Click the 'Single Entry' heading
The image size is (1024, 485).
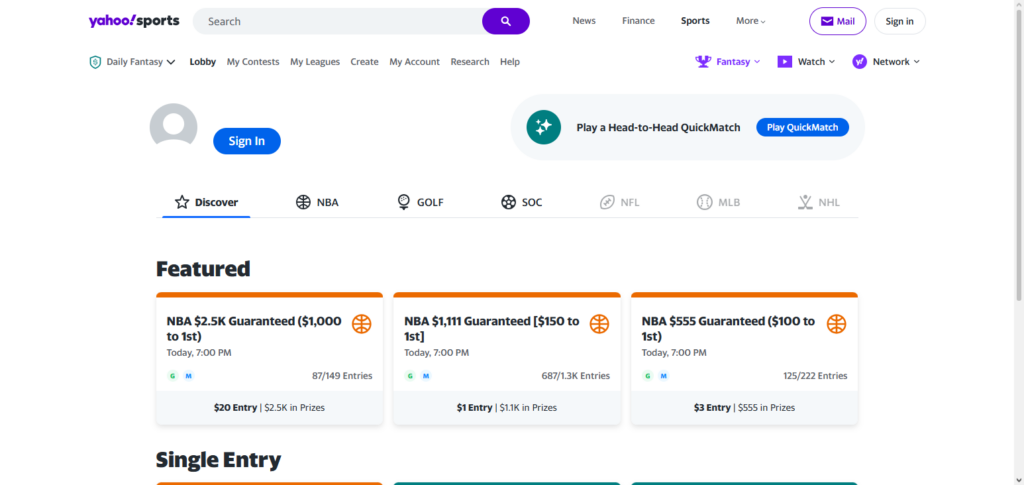218,460
